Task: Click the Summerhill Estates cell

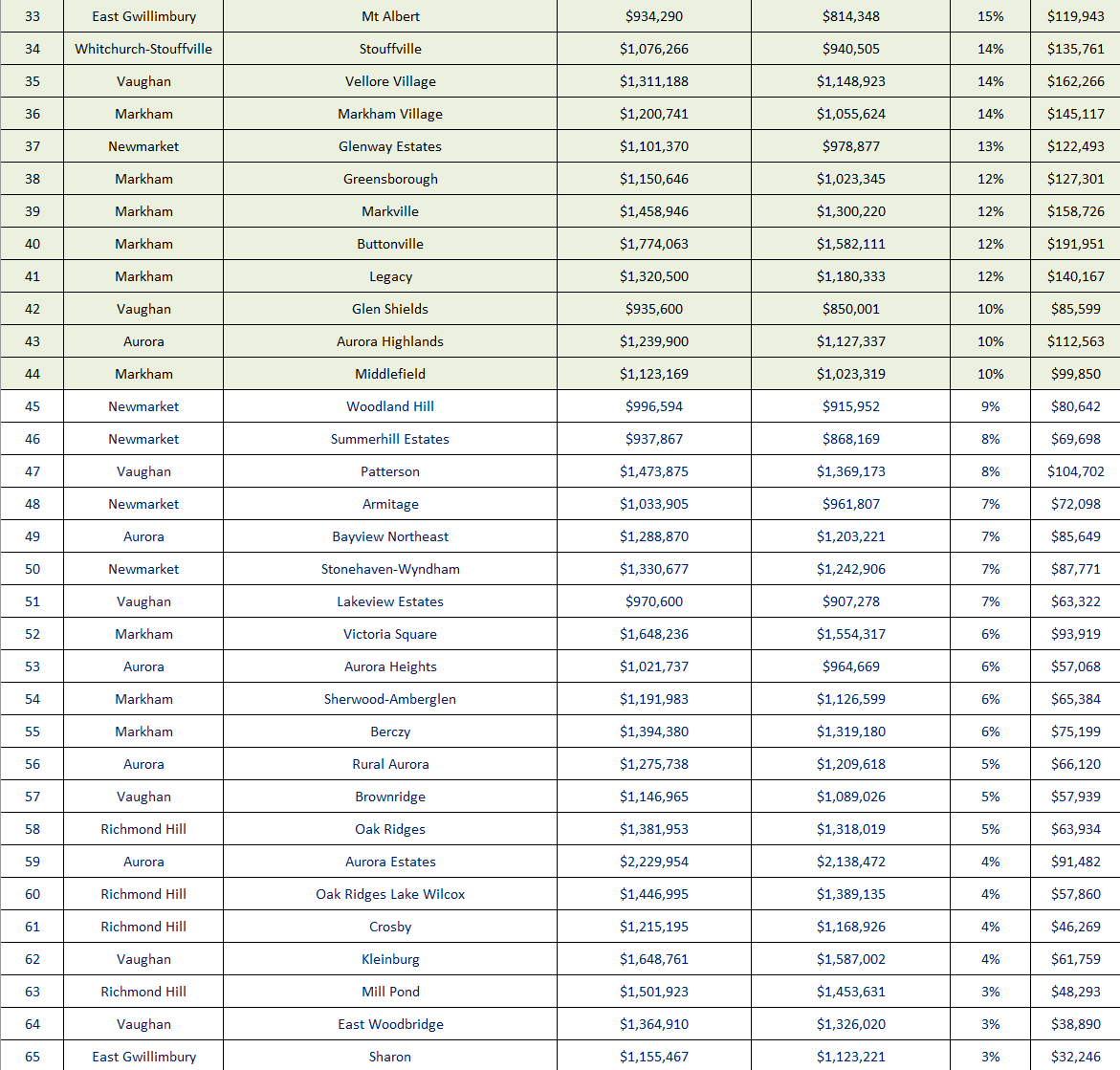Action: pyautogui.click(x=390, y=439)
